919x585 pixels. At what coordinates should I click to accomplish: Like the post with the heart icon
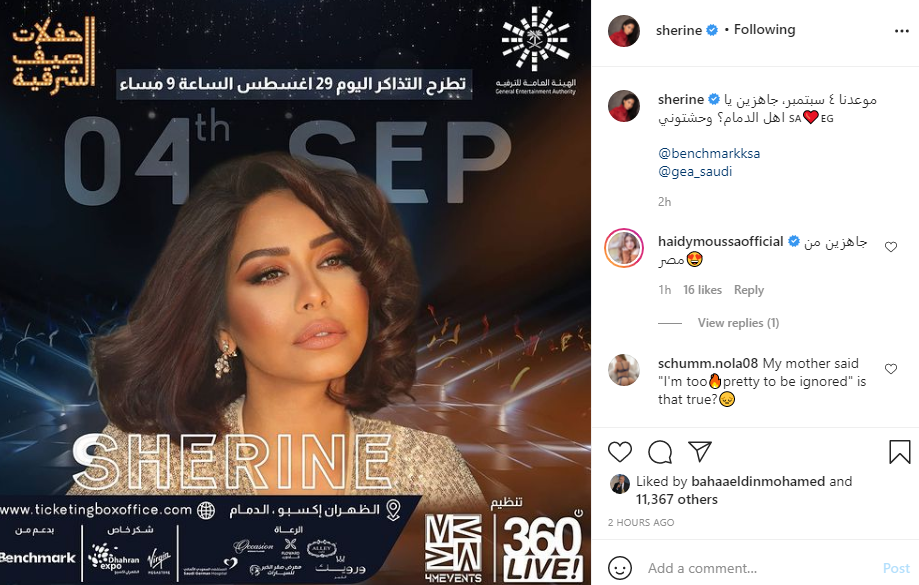click(x=620, y=452)
